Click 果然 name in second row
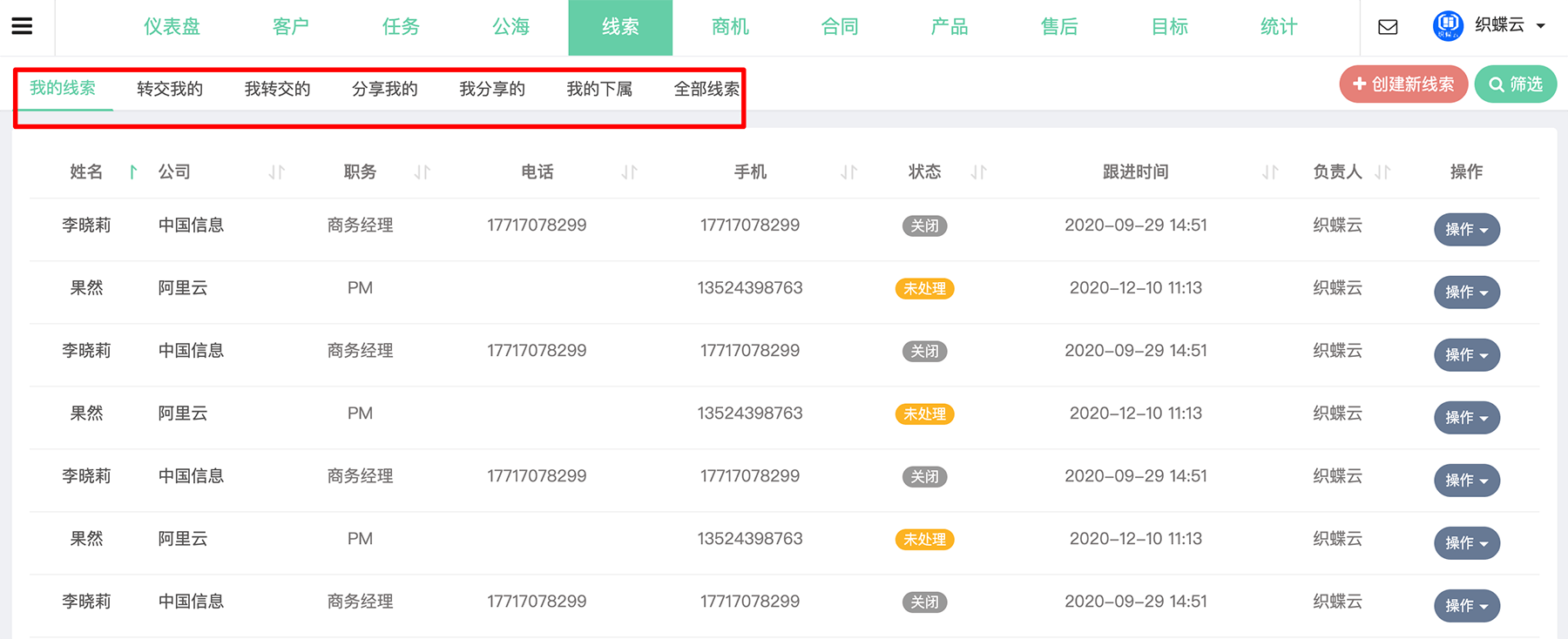This screenshot has height=639, width=1568. 86,288
